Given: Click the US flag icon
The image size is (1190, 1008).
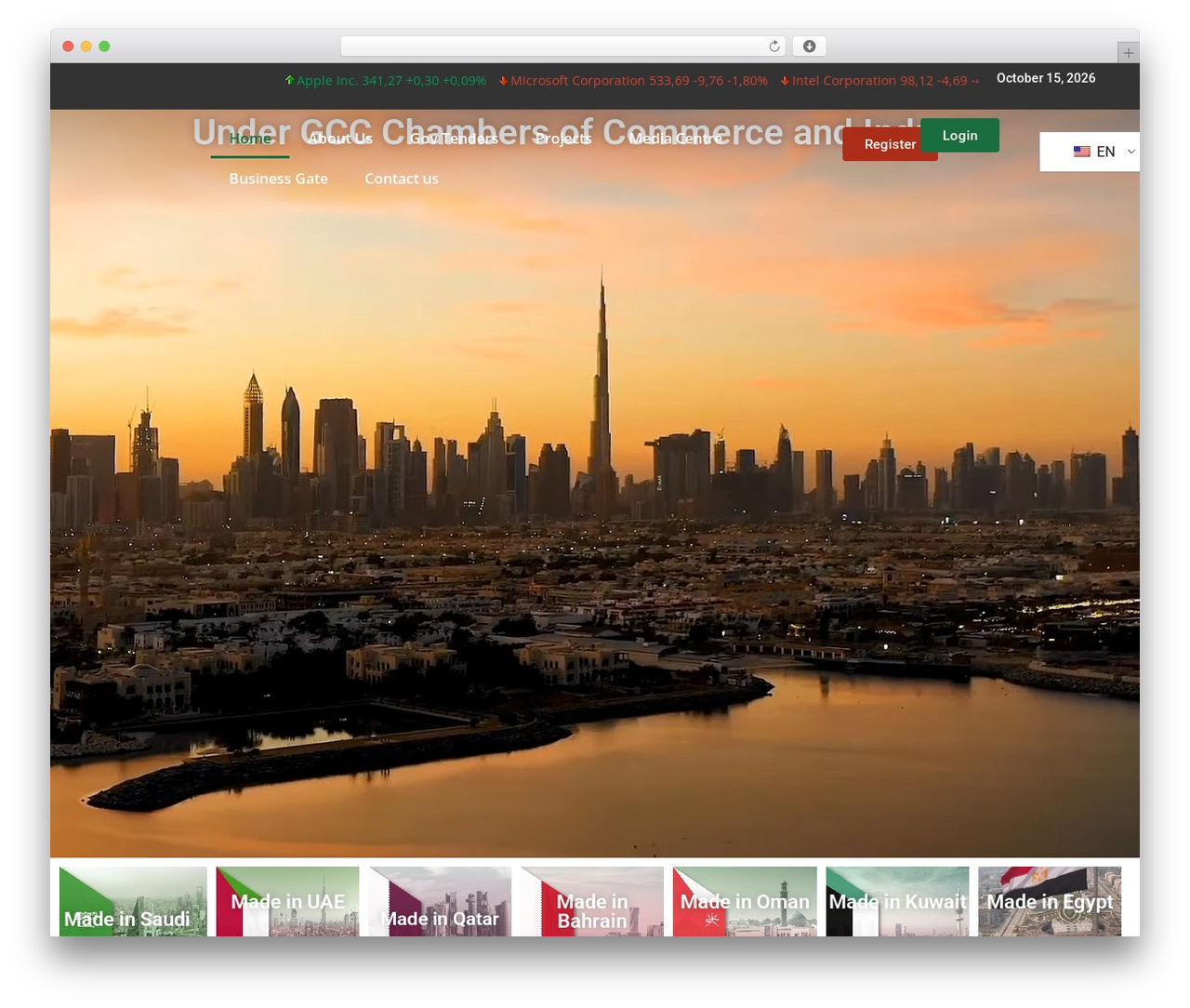Looking at the screenshot, I should coord(1082,152).
